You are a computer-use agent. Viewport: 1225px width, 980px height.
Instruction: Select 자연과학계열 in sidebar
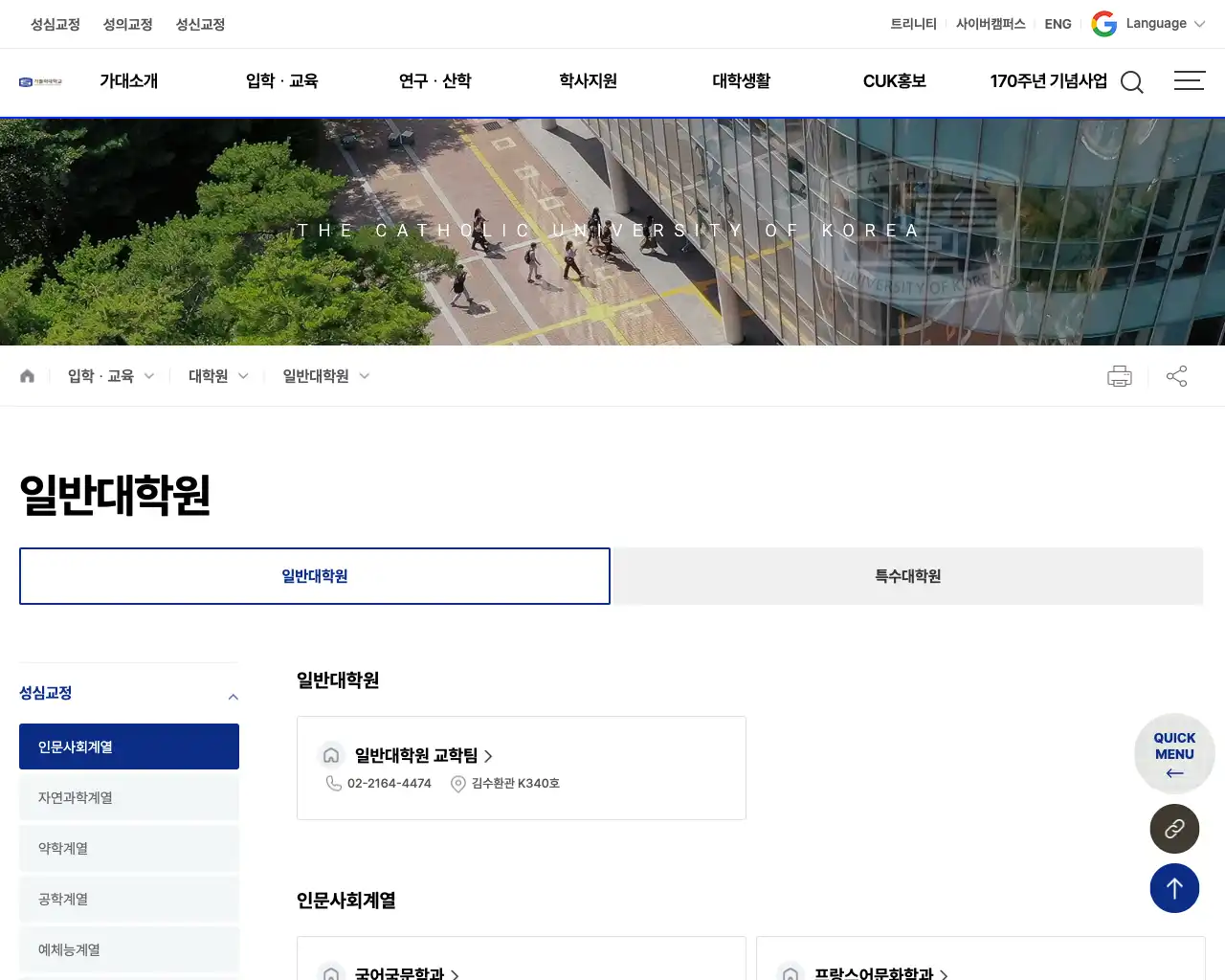[x=129, y=797]
